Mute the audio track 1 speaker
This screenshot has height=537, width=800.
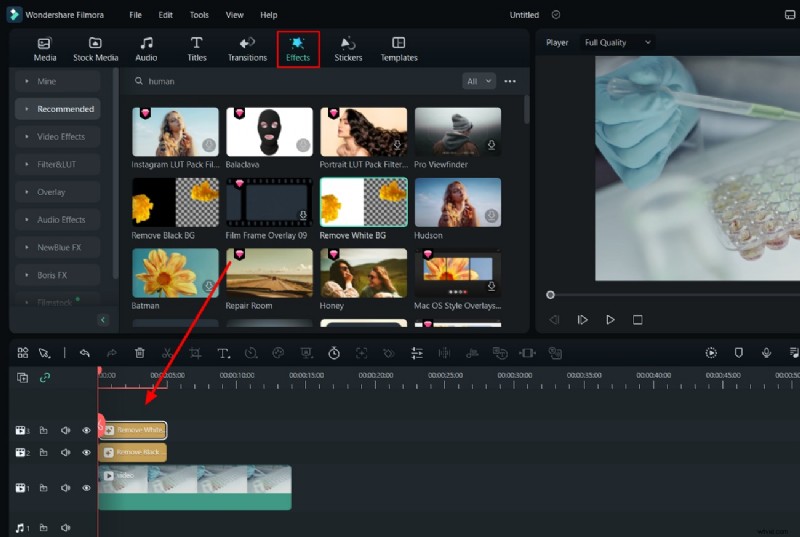[x=65, y=527]
